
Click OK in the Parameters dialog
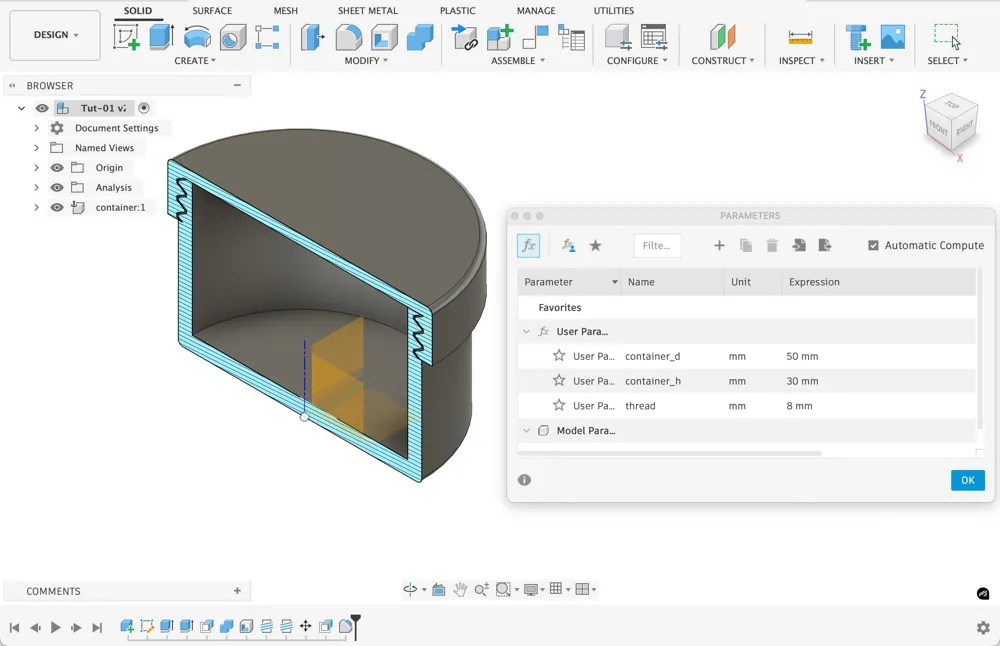point(967,480)
